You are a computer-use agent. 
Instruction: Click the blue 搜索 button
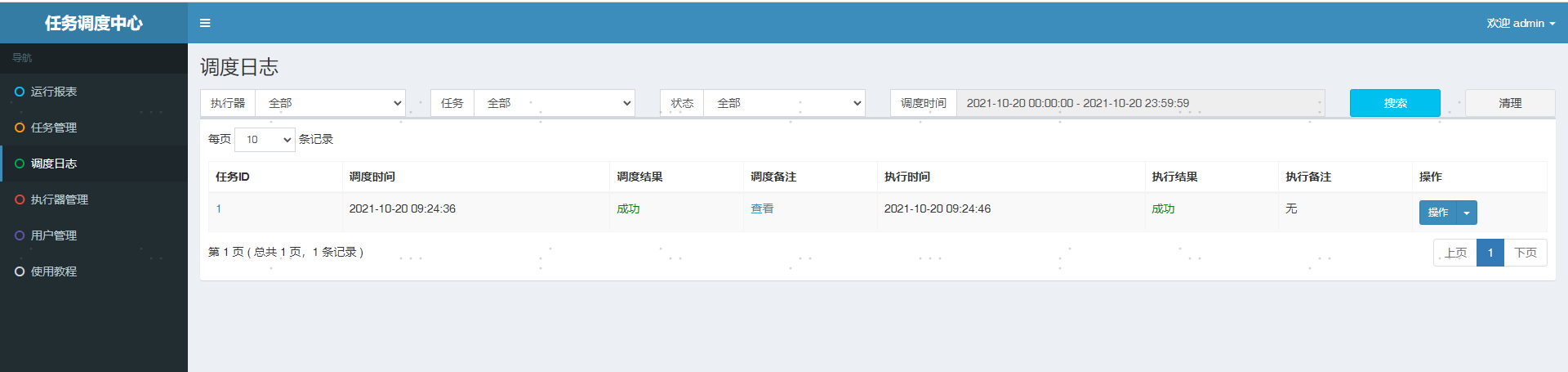coord(1395,103)
